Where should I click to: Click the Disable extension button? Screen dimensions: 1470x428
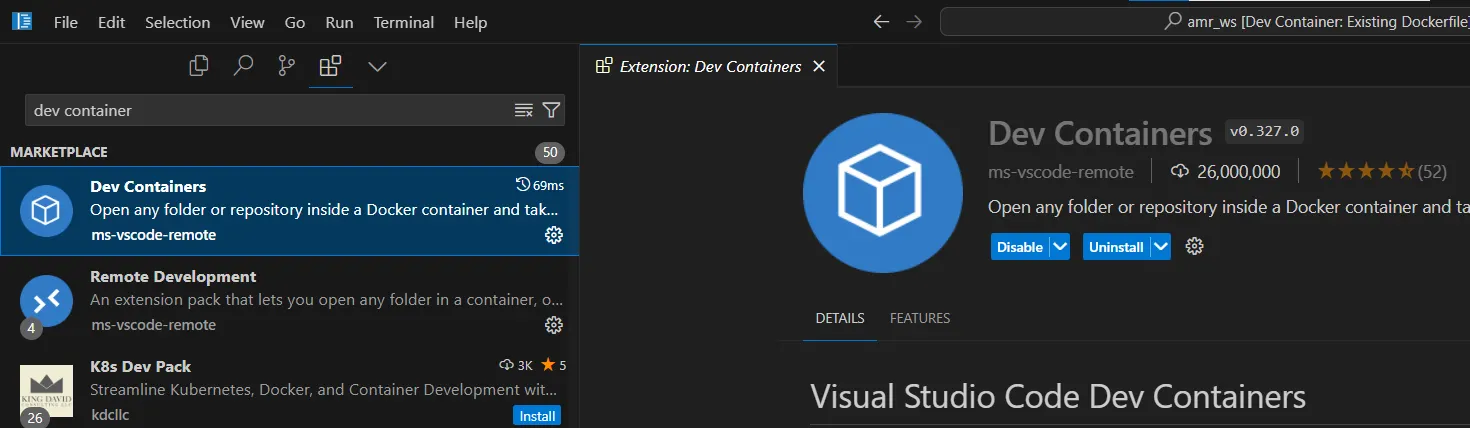(1019, 247)
